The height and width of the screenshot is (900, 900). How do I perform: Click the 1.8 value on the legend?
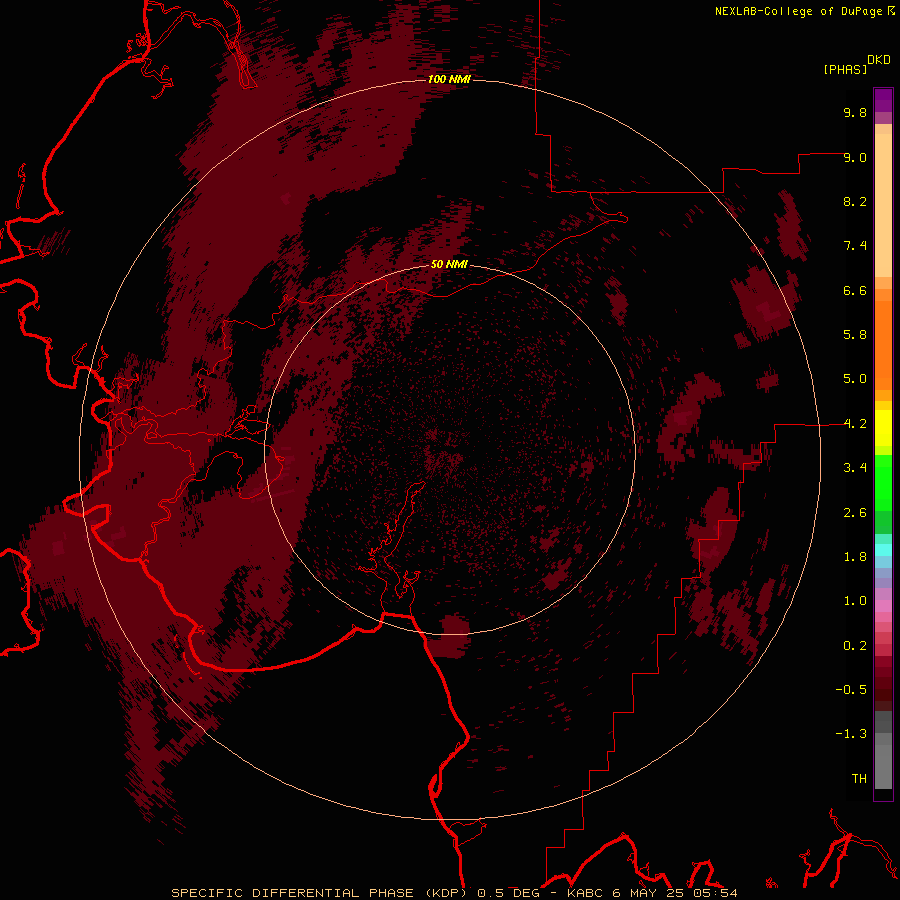tap(855, 557)
